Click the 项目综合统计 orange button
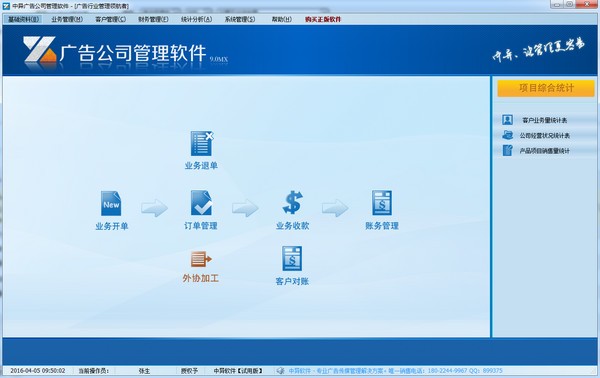Screen dimensions: 600x378 (x=546, y=88)
